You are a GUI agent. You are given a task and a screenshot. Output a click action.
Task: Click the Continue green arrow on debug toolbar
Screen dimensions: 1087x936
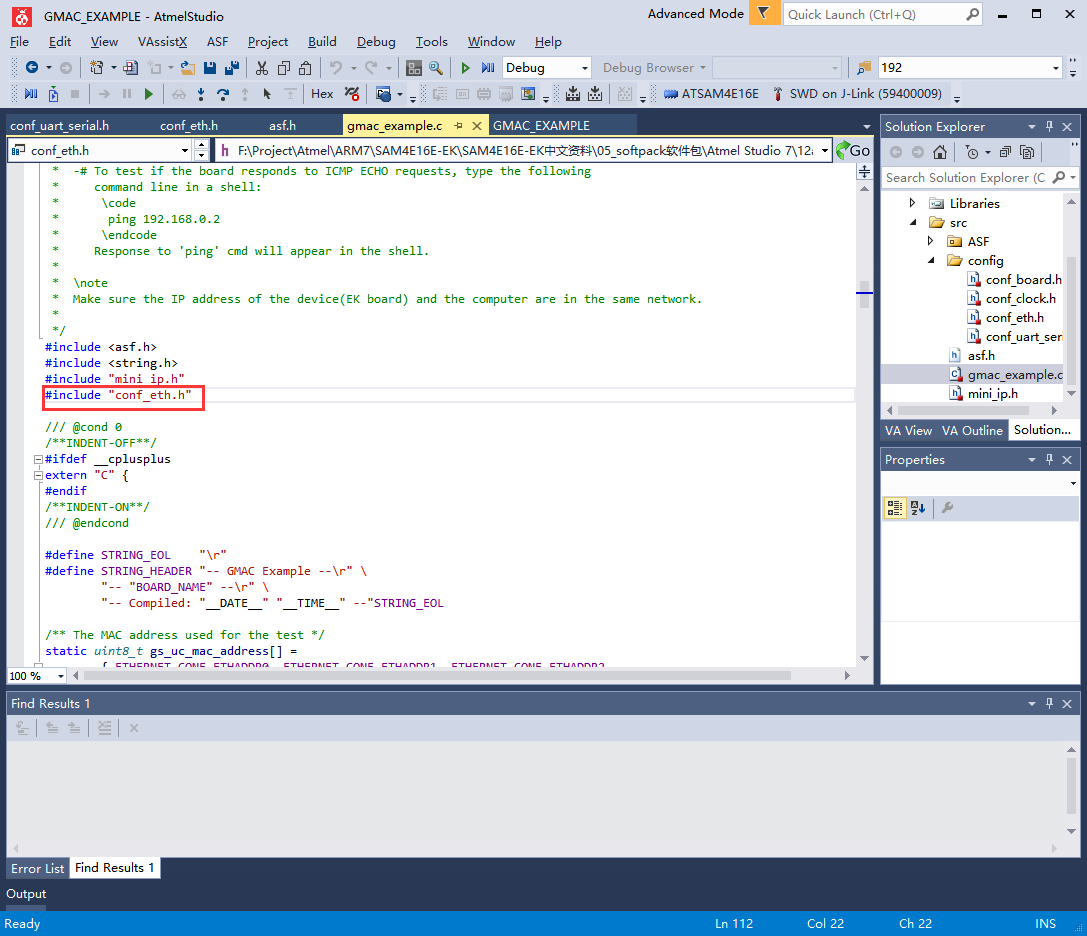(x=148, y=94)
